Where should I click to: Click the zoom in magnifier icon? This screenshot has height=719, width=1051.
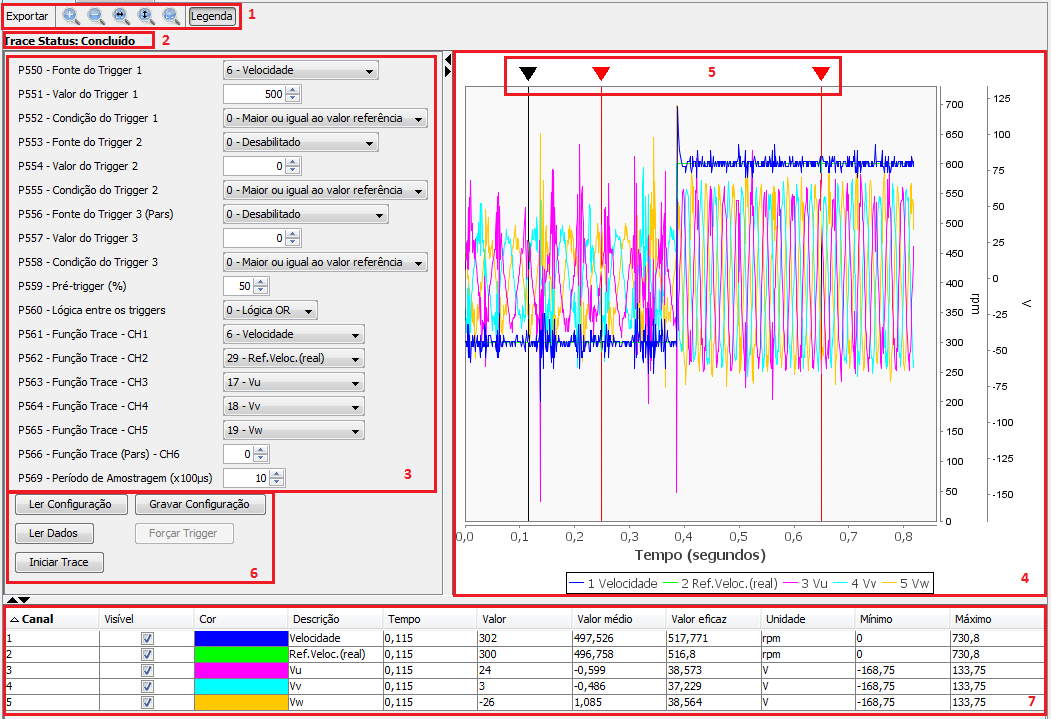tap(71, 16)
